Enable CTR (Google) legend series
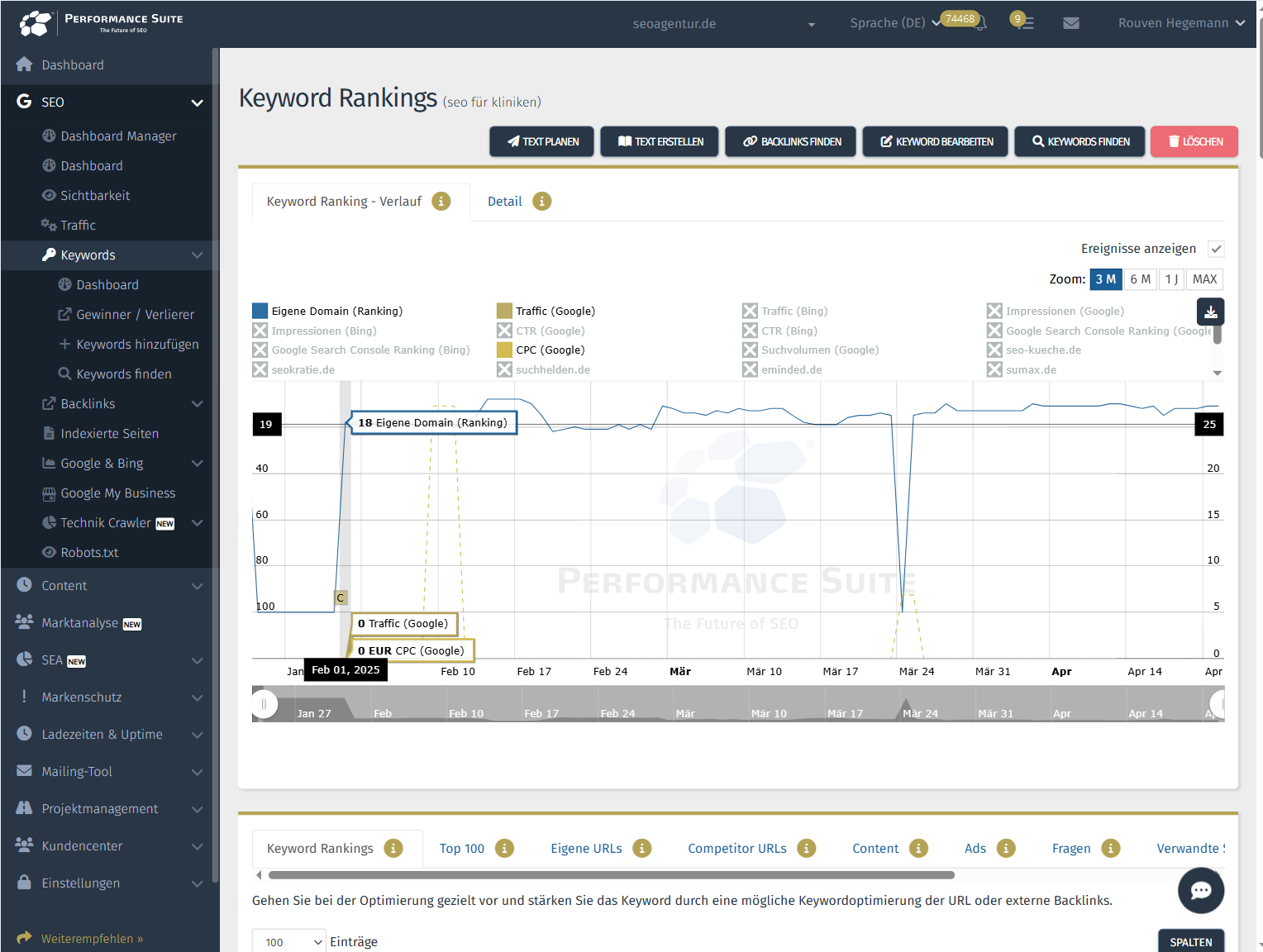Viewport: 1263px width, 952px height. (x=541, y=331)
